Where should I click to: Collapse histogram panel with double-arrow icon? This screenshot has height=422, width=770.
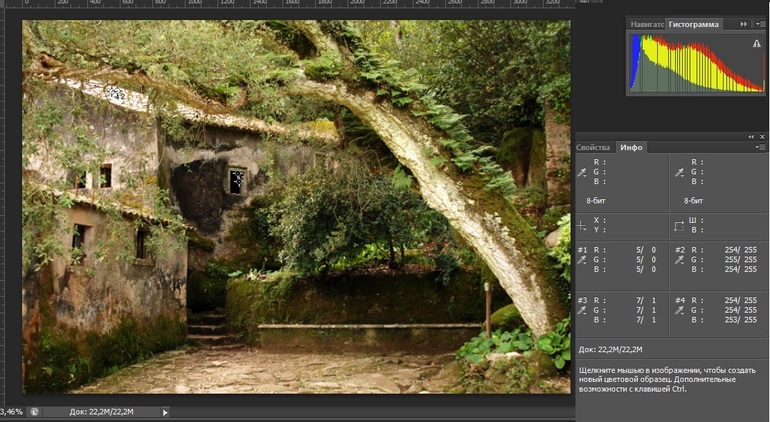(743, 23)
